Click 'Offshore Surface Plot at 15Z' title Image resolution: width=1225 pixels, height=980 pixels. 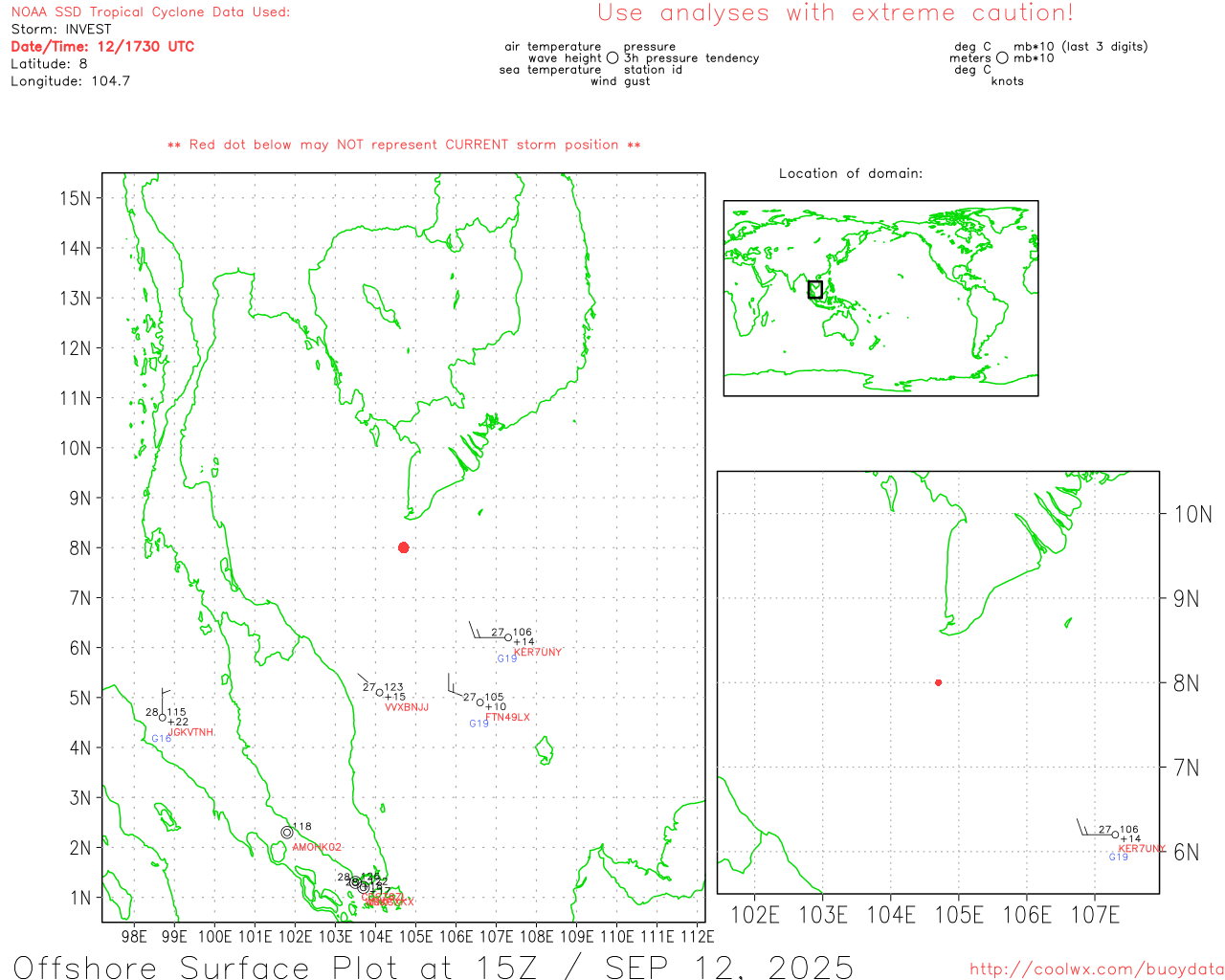(434, 967)
